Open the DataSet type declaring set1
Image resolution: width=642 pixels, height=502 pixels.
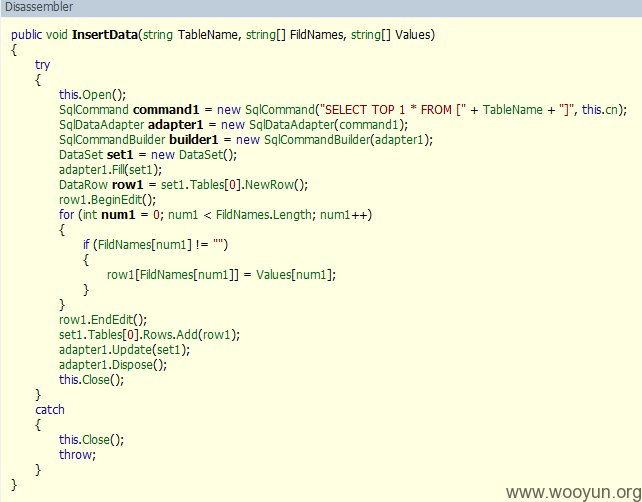[x=81, y=155]
